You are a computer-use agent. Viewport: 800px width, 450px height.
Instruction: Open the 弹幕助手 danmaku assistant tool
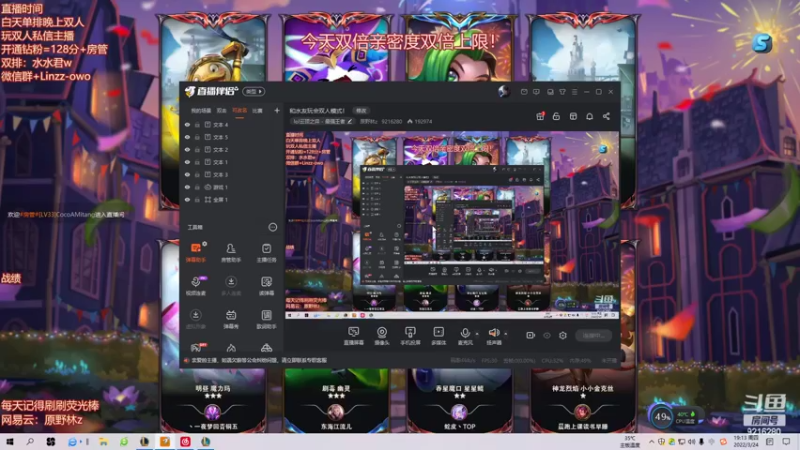[x=195, y=253]
